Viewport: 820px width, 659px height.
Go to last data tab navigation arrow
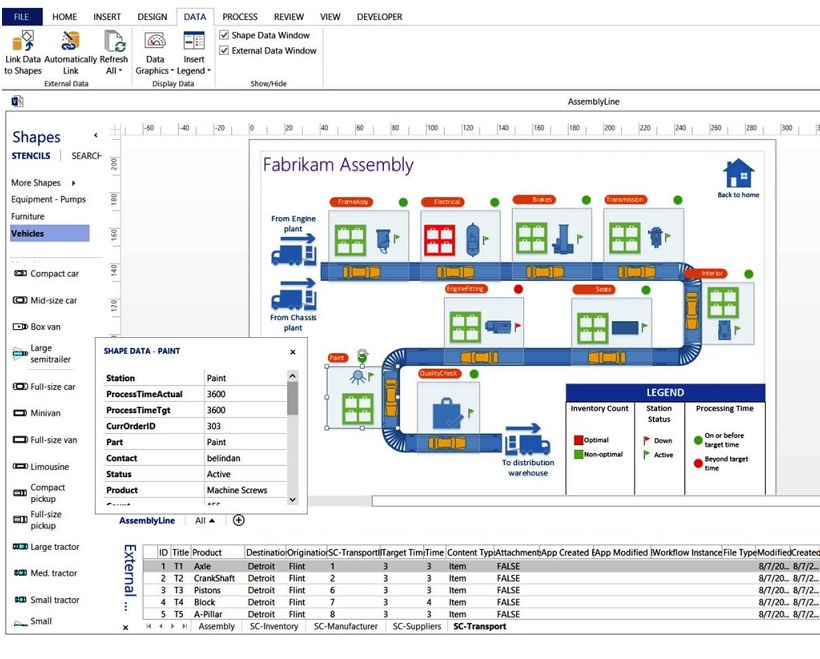184,626
